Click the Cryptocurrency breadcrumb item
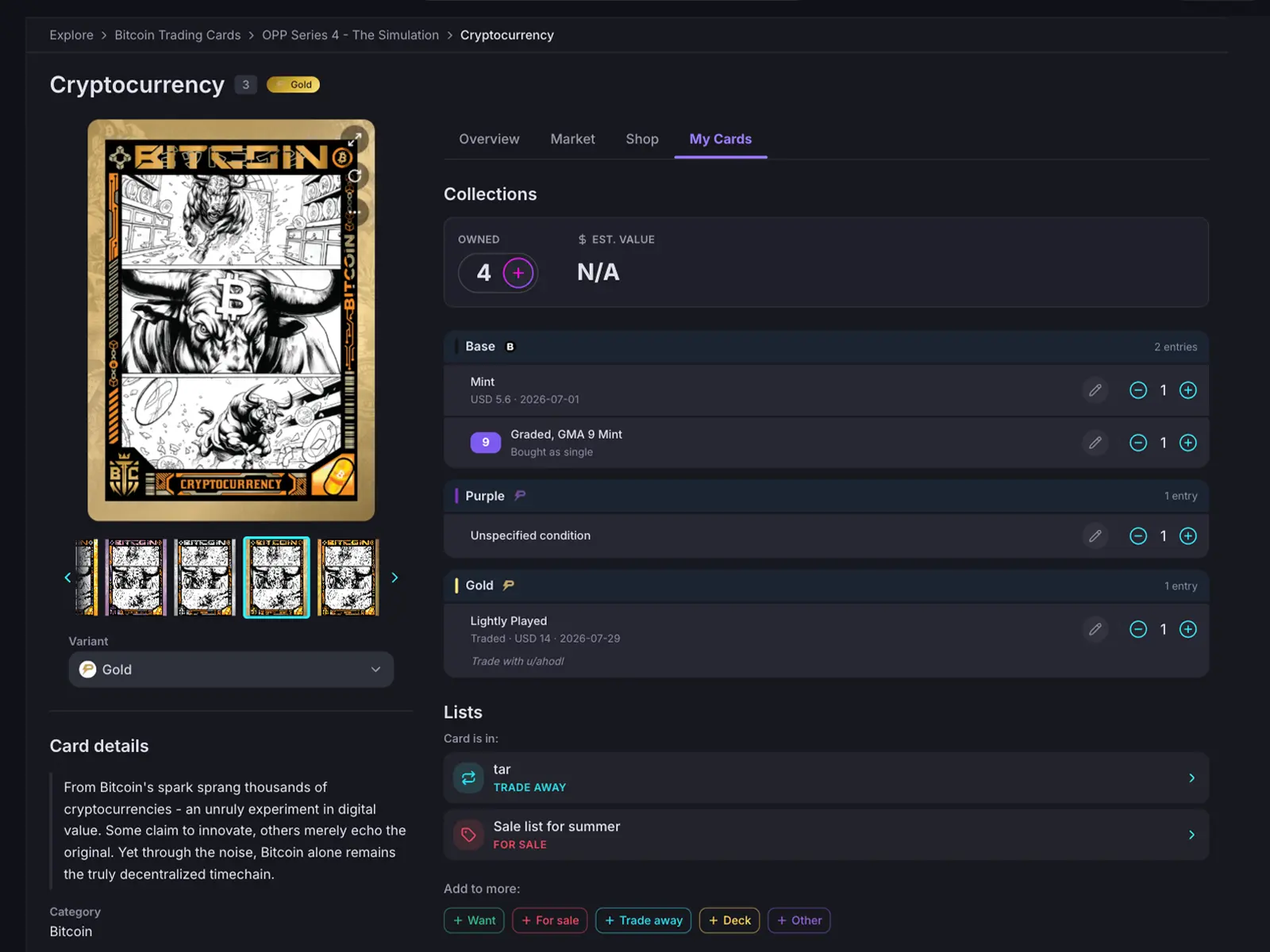 [507, 35]
